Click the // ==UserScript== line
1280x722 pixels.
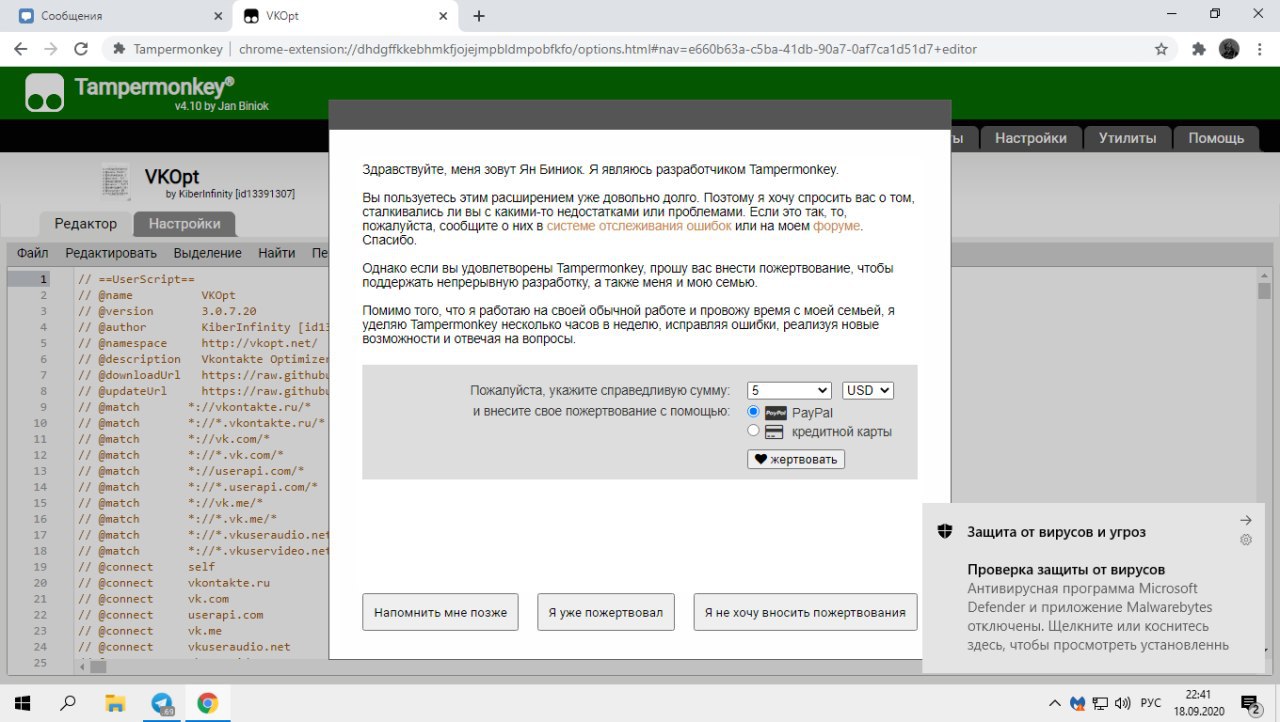tap(136, 280)
